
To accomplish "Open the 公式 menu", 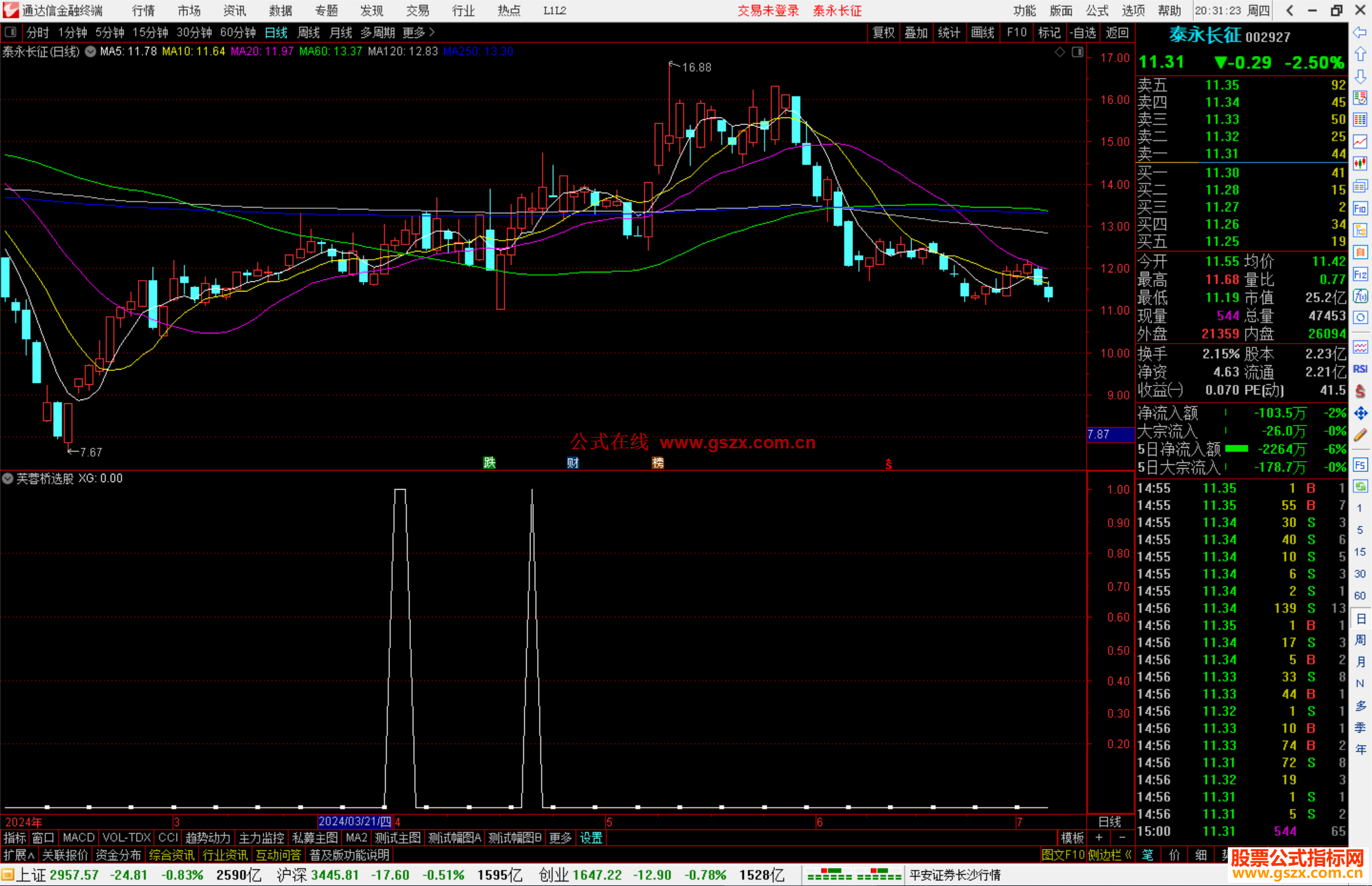I will [x=1096, y=11].
